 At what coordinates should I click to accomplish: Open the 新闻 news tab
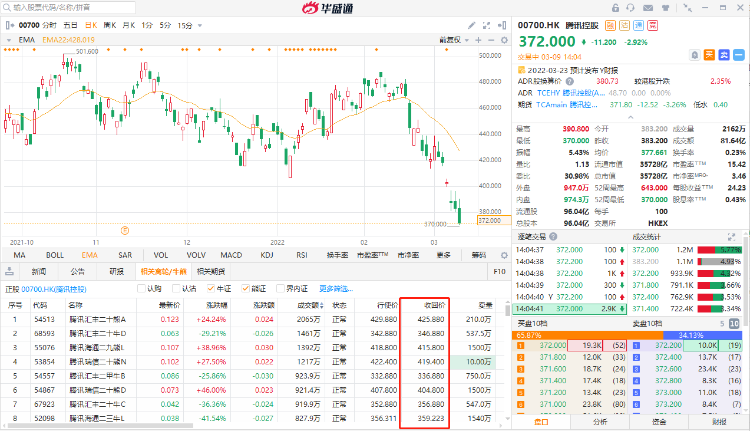click(x=39, y=271)
